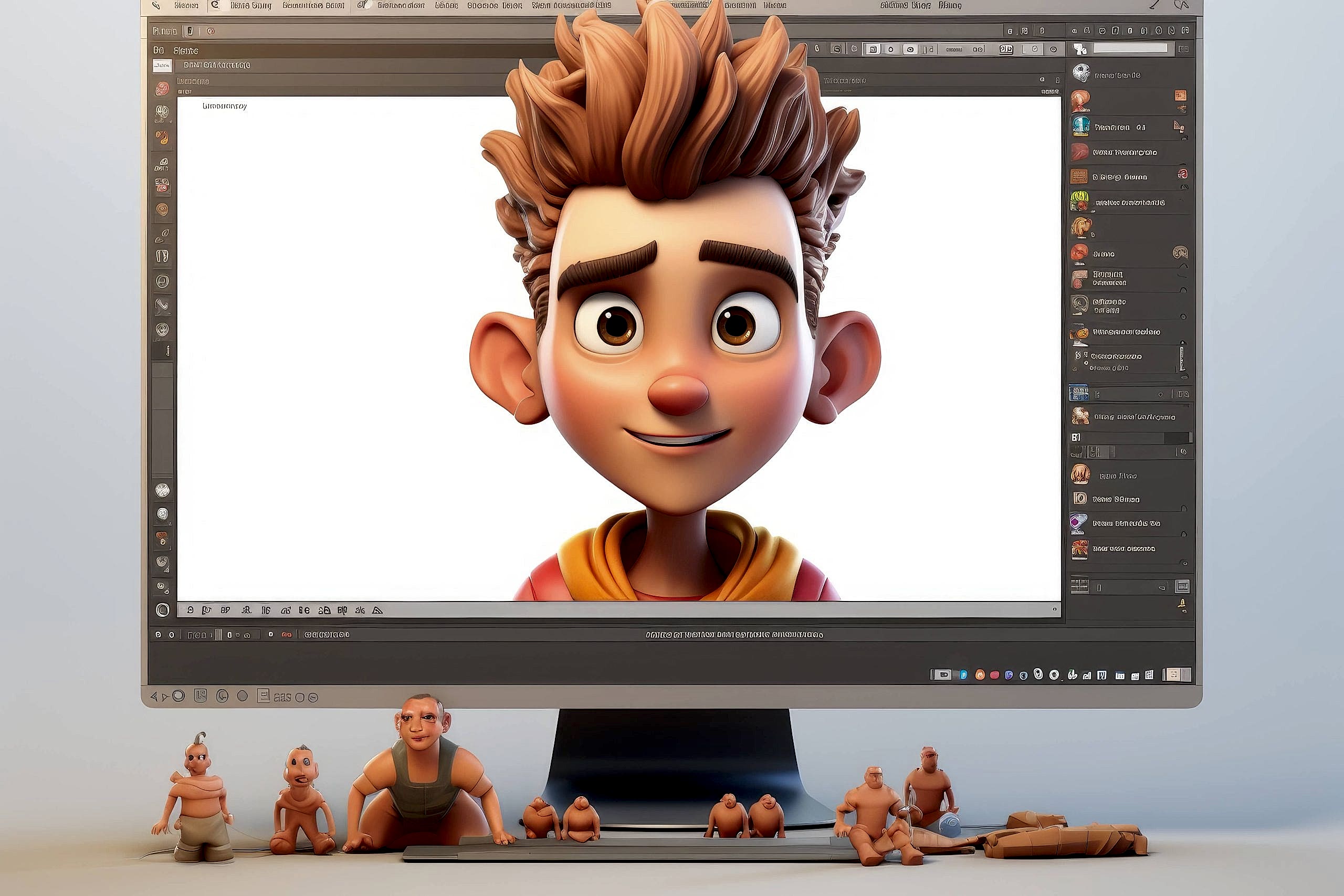
Task: Click the skull icon atop right panel
Action: [x=1080, y=73]
